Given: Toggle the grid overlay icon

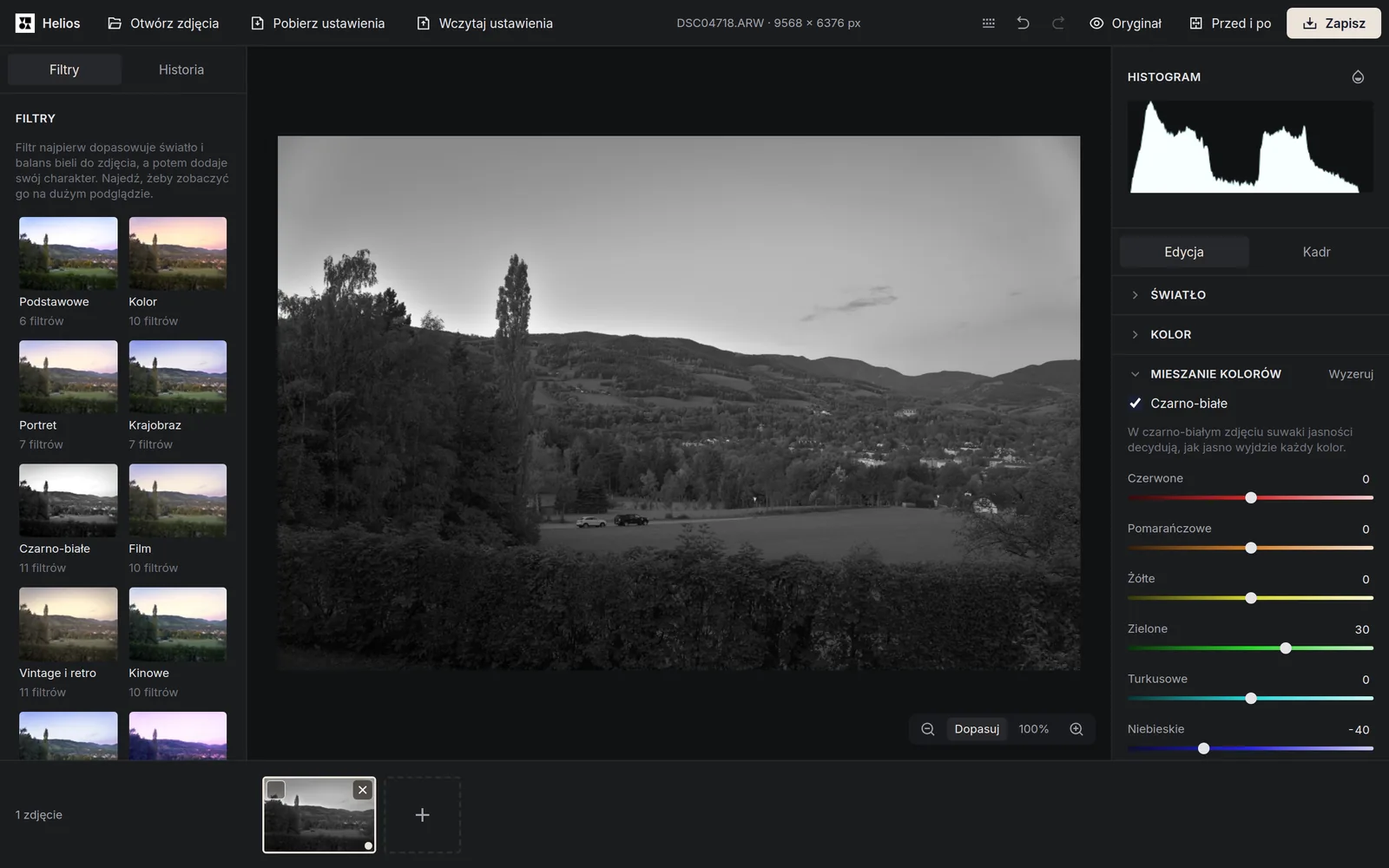Looking at the screenshot, I should 988,23.
